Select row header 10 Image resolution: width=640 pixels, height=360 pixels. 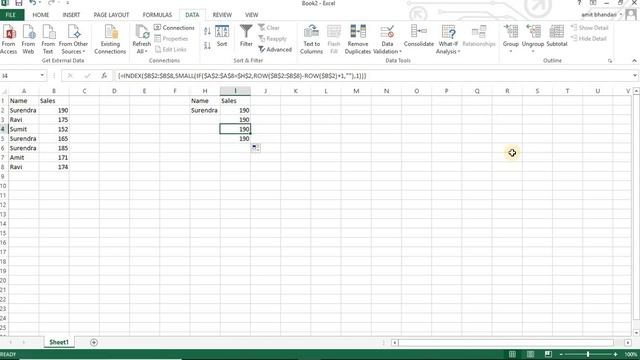pyautogui.click(x=4, y=186)
